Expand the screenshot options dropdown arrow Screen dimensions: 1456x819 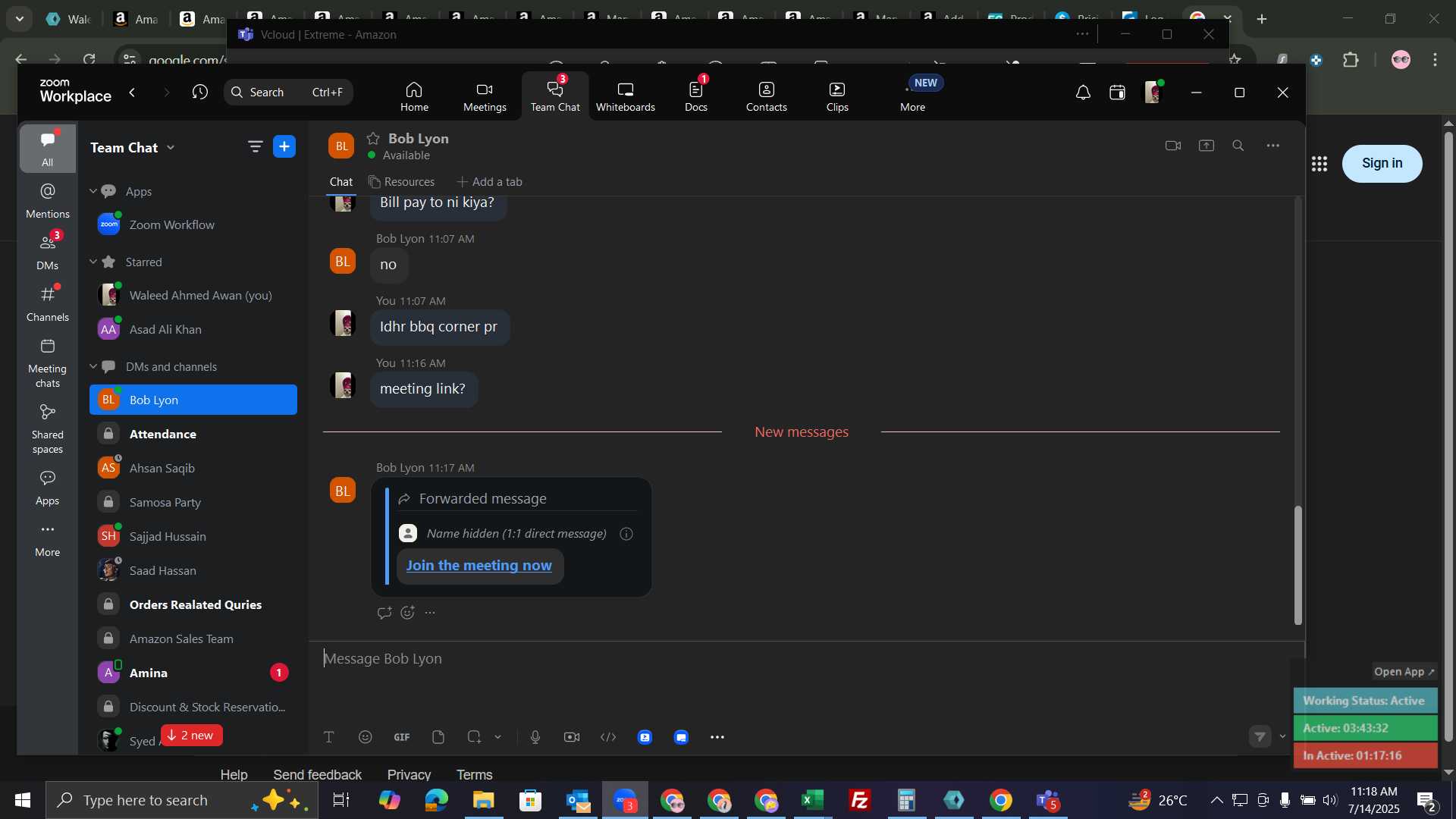tap(498, 737)
